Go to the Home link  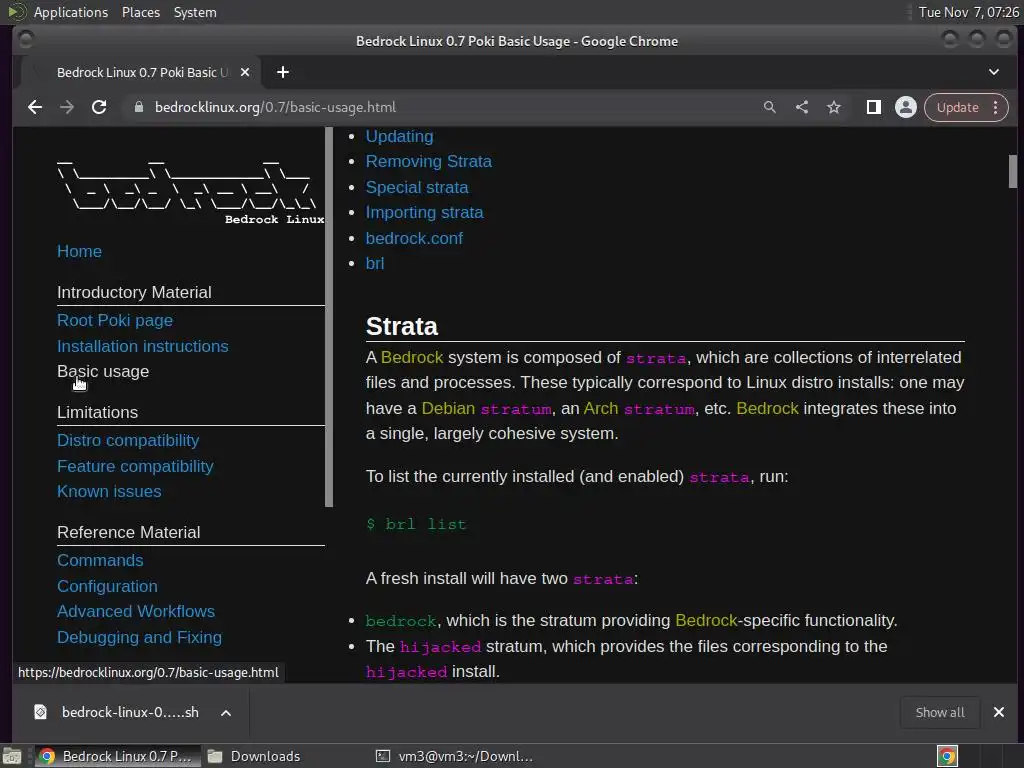click(79, 251)
